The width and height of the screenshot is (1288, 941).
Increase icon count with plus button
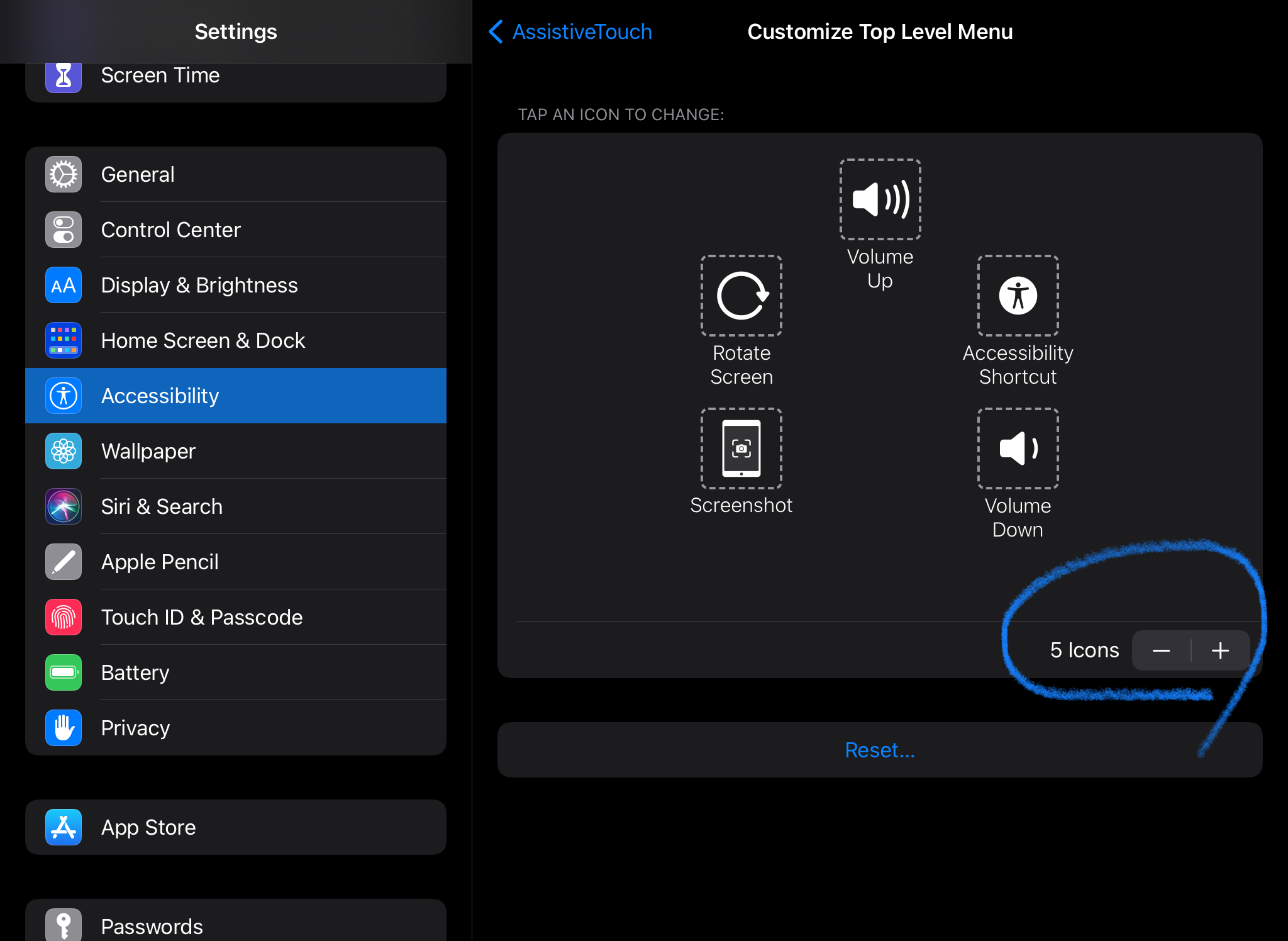(x=1220, y=650)
